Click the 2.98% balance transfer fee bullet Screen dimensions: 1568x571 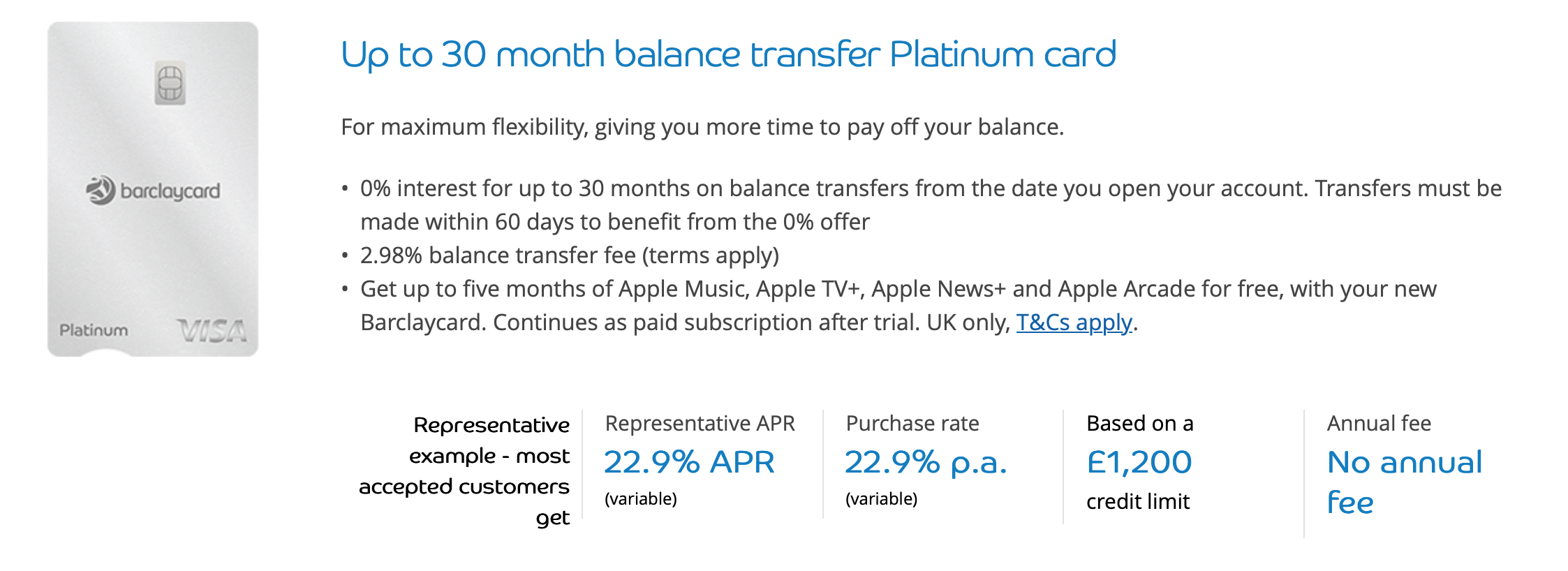[569, 255]
